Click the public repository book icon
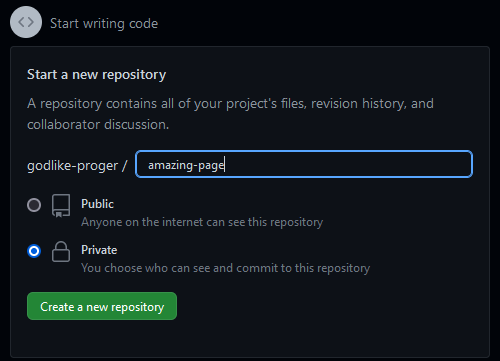Image resolution: width=500 pixels, height=361 pixels. tap(61, 206)
